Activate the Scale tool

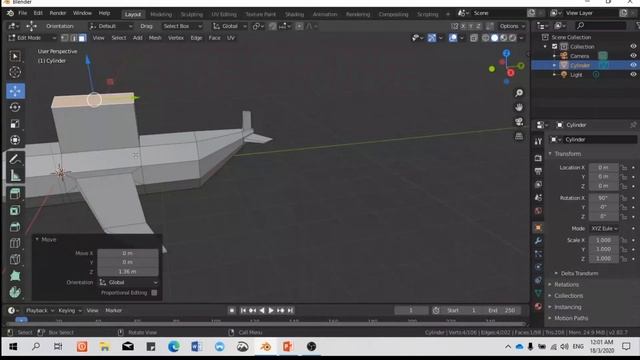point(15,123)
